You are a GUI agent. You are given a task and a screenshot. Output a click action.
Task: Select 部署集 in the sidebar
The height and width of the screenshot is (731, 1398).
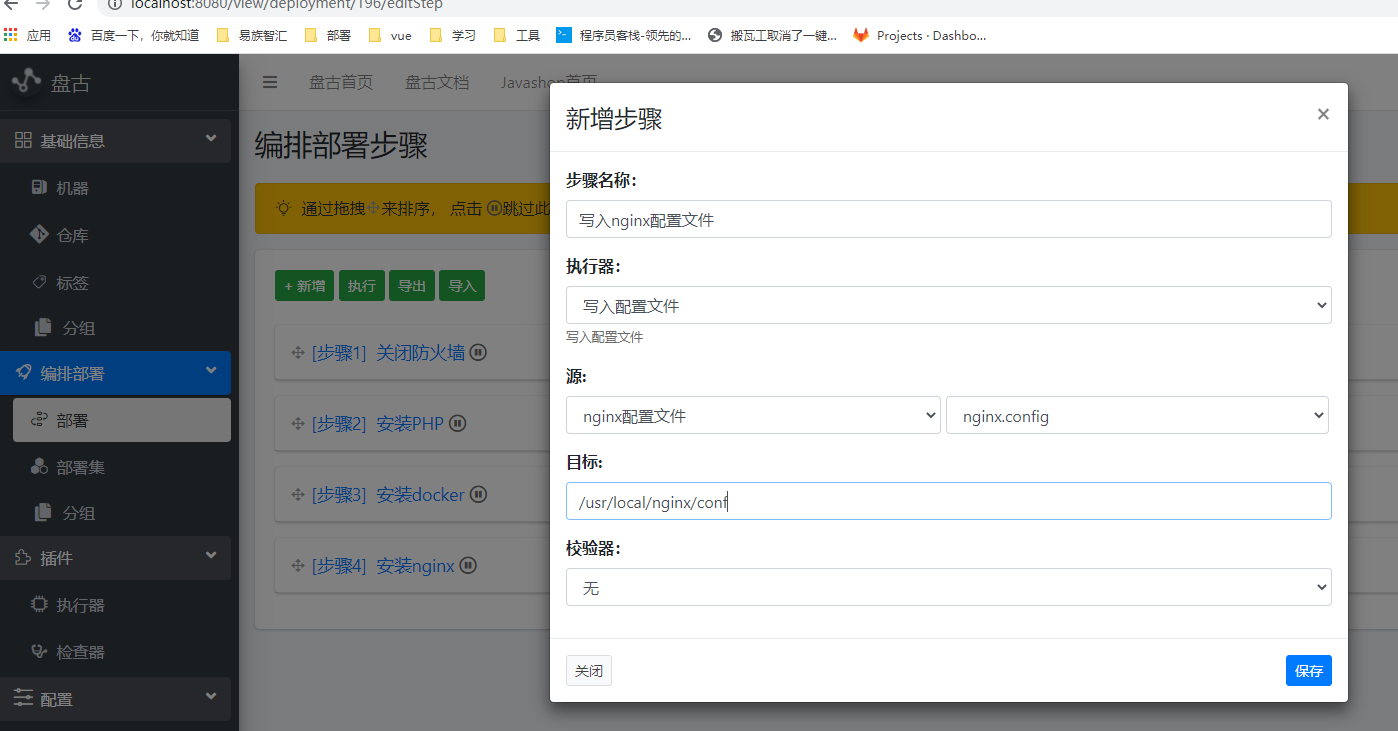click(122, 467)
